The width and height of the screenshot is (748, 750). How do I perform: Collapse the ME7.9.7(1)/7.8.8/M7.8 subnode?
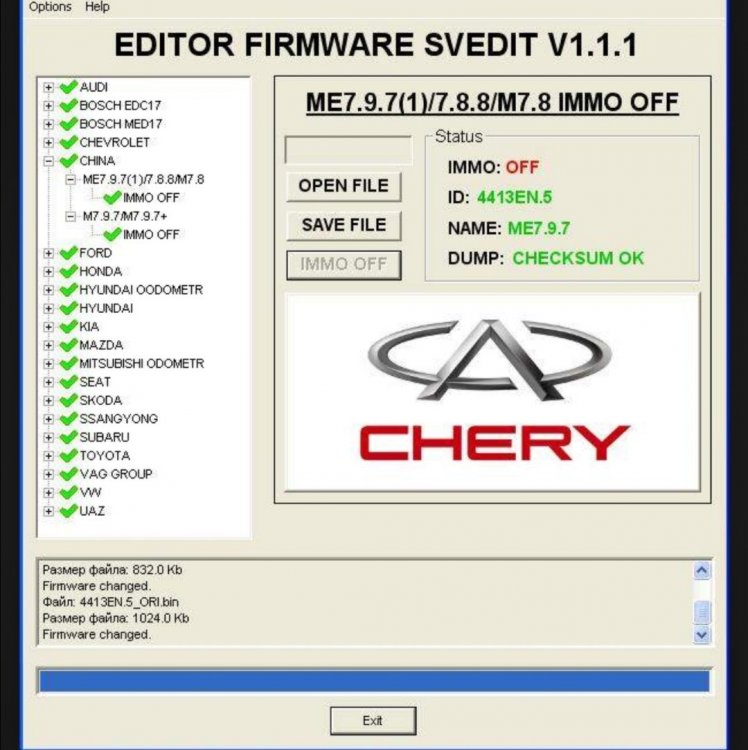coord(71,179)
